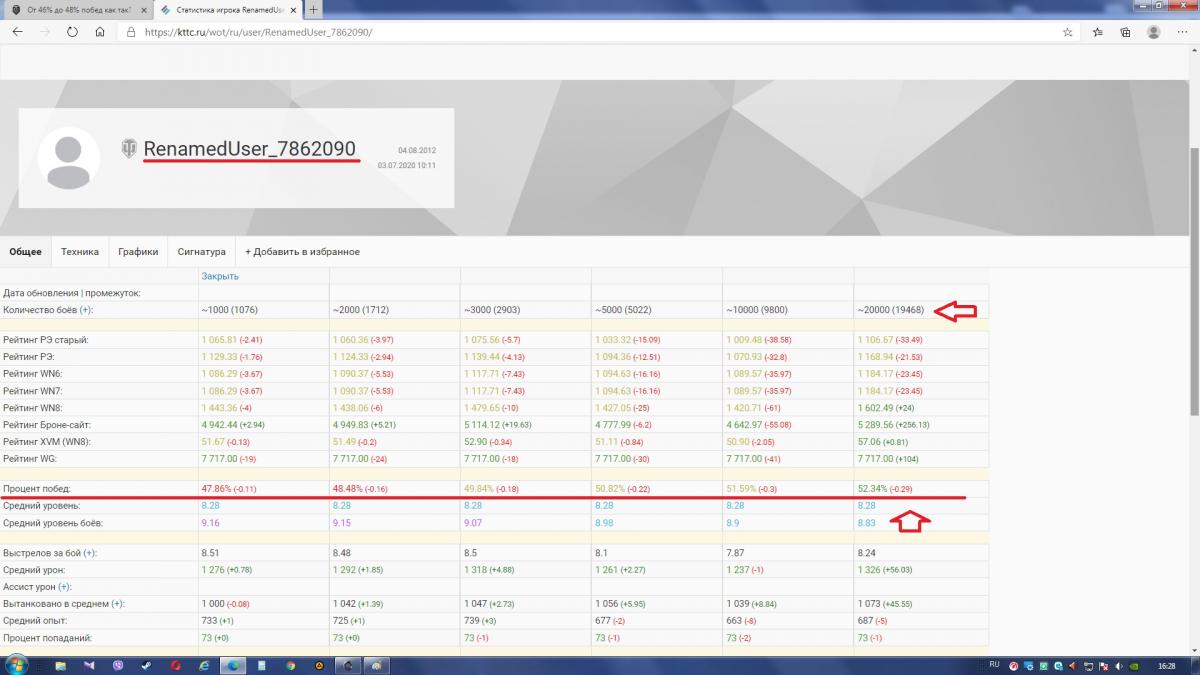The width and height of the screenshot is (1200, 675).
Task: Expand plus next to 'Вытанковано в среднем'
Action: (x=118, y=604)
